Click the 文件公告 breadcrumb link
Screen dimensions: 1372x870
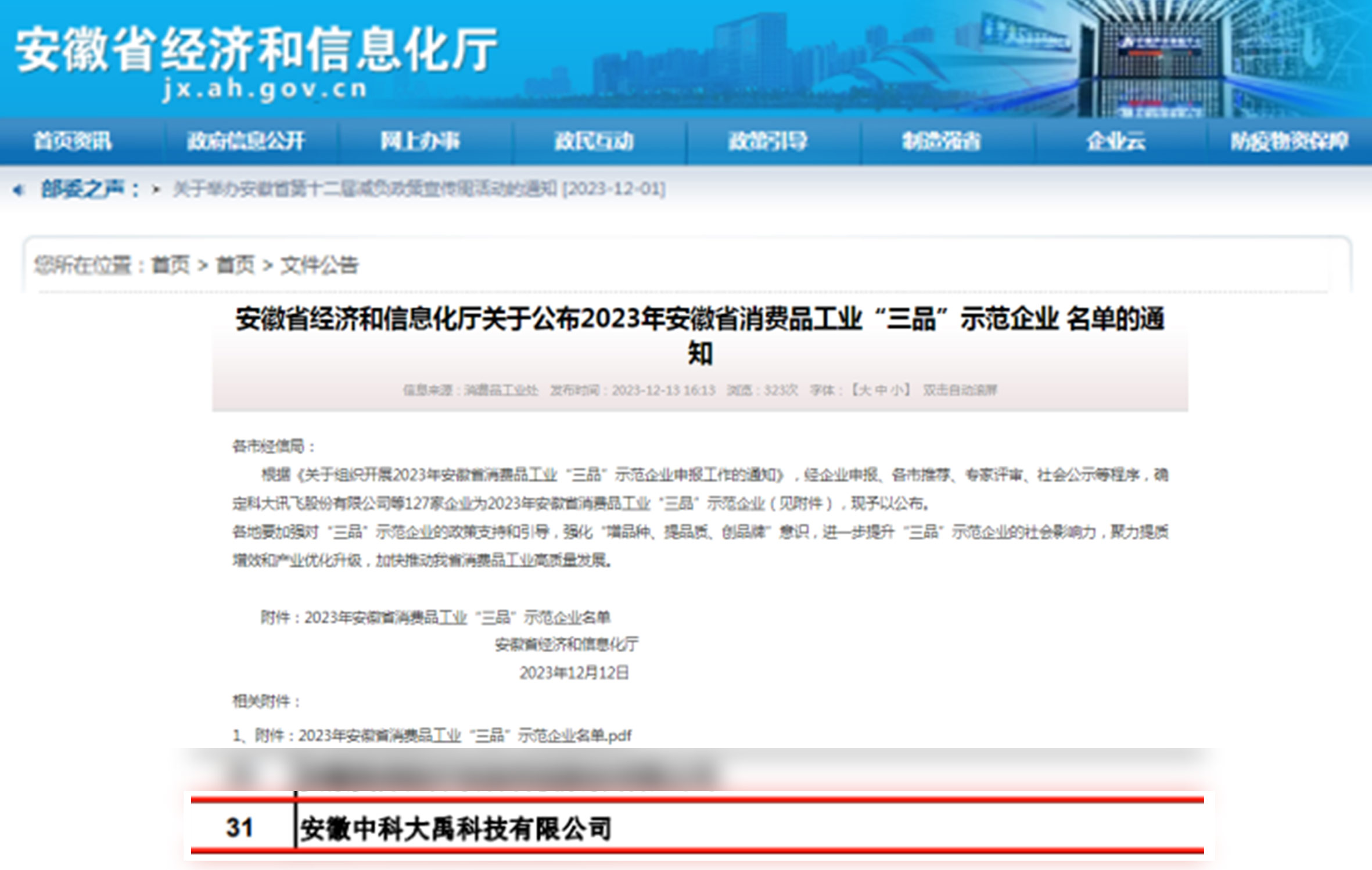click(319, 265)
